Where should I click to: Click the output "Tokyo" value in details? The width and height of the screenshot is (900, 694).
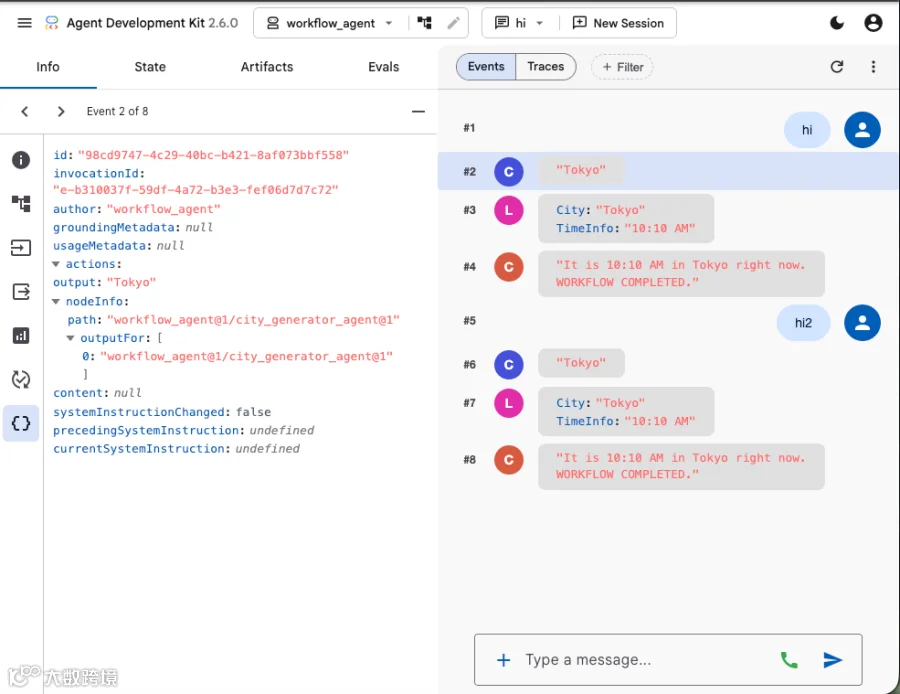(131, 282)
